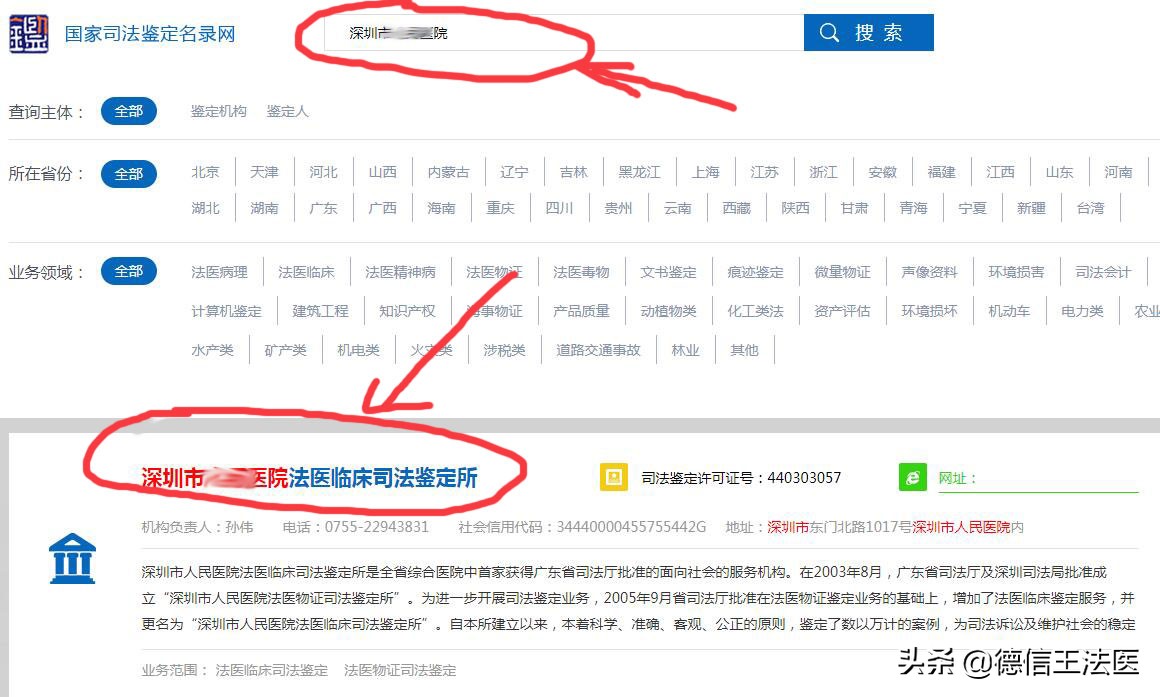
Task: Choose province 上海
Action: click(x=705, y=172)
